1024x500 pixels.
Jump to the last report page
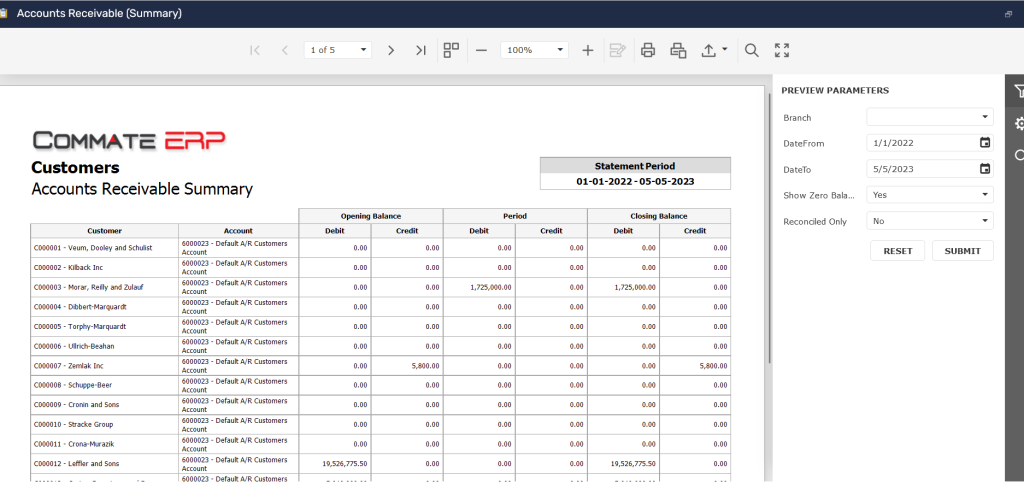coord(421,50)
